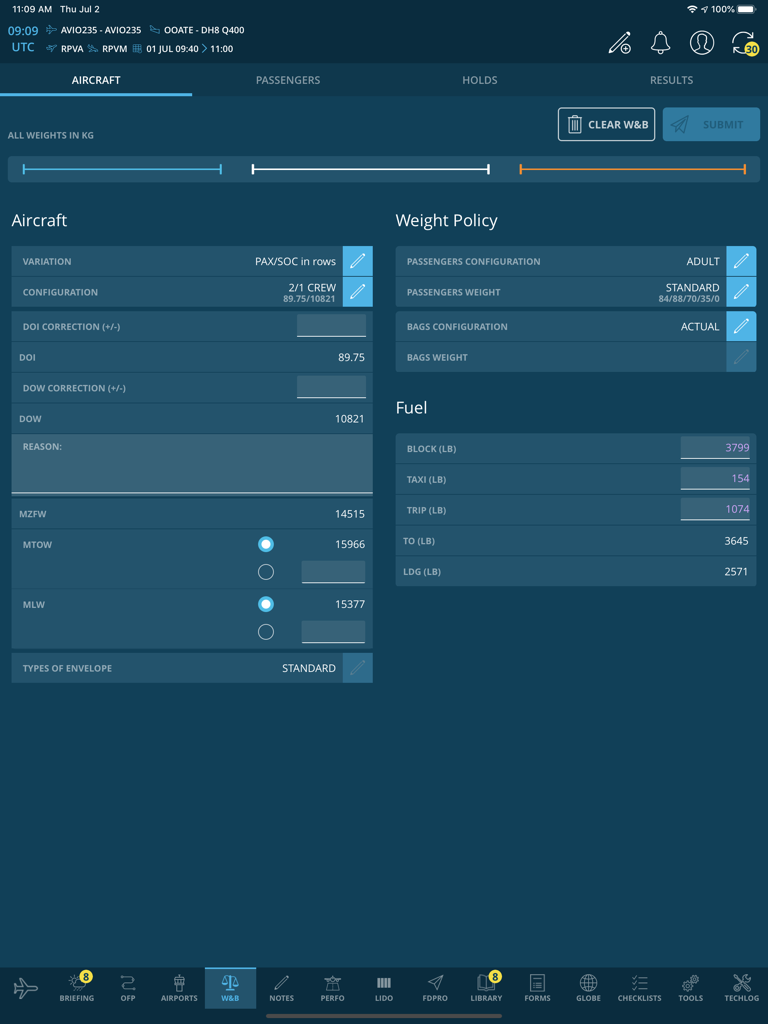Edit the CONFIGURATION row pencil
This screenshot has width=768, height=1024.
[358, 292]
